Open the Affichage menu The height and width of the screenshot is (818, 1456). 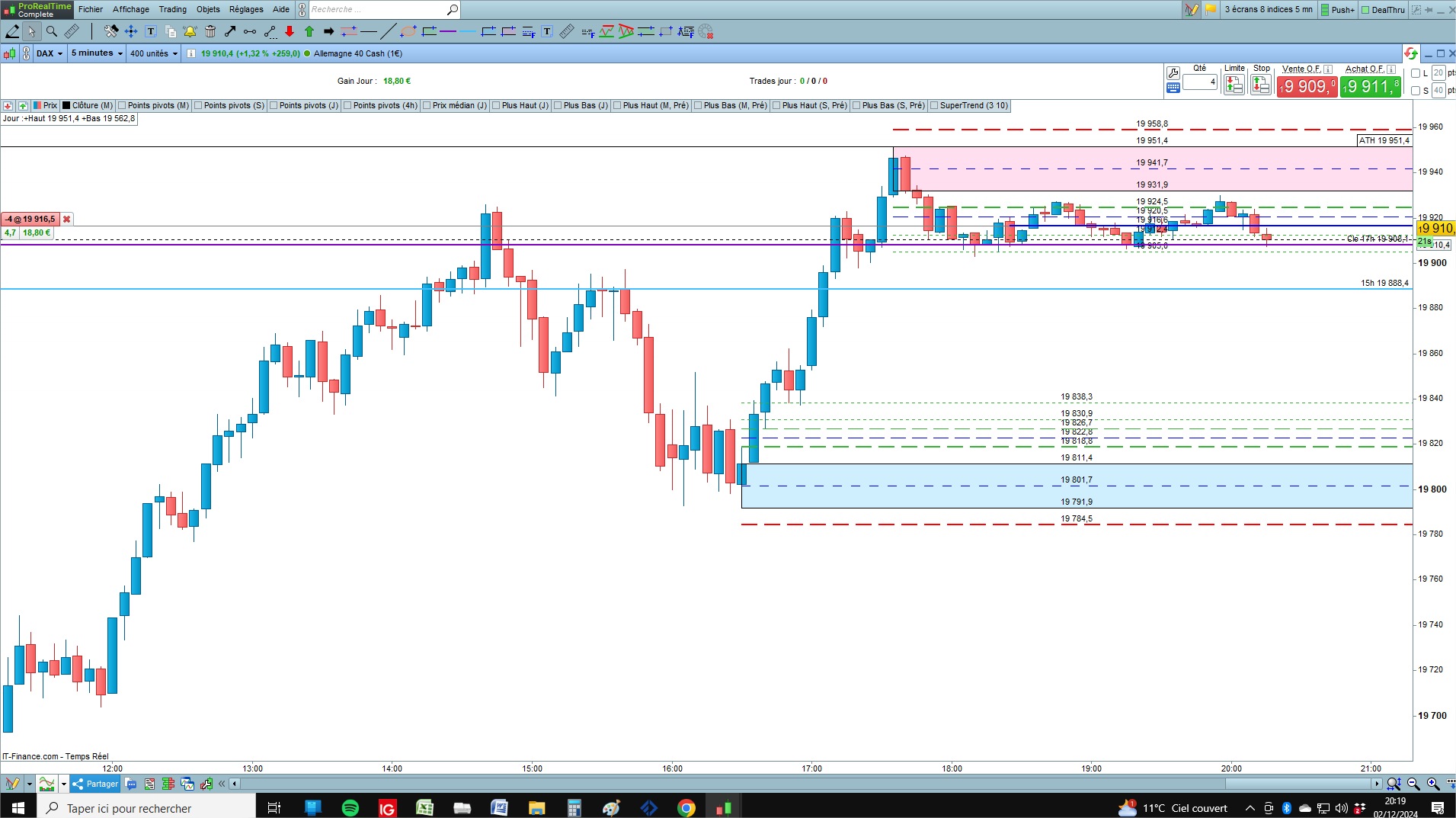point(131,9)
